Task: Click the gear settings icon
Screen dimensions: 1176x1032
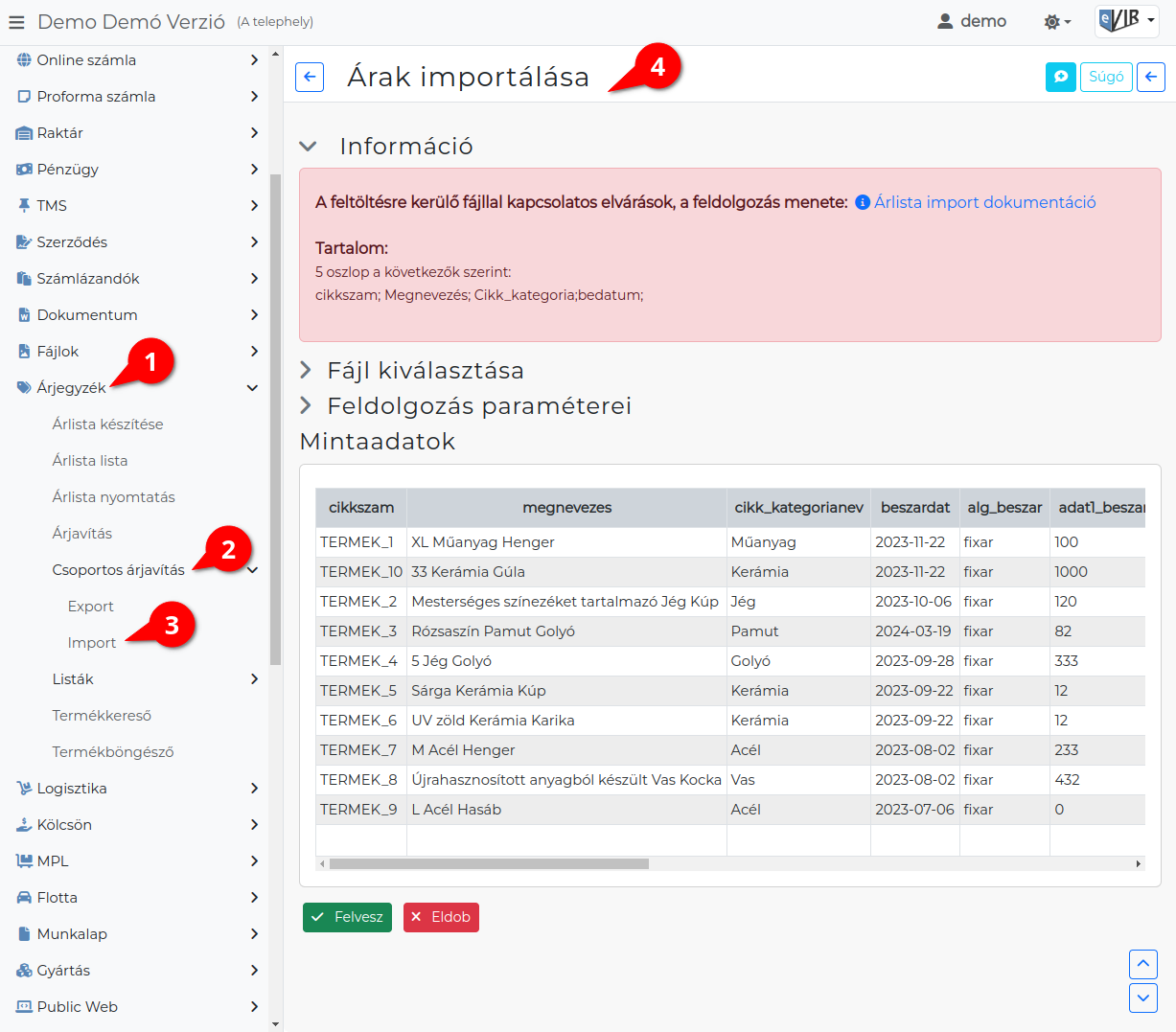Action: coord(1057,21)
